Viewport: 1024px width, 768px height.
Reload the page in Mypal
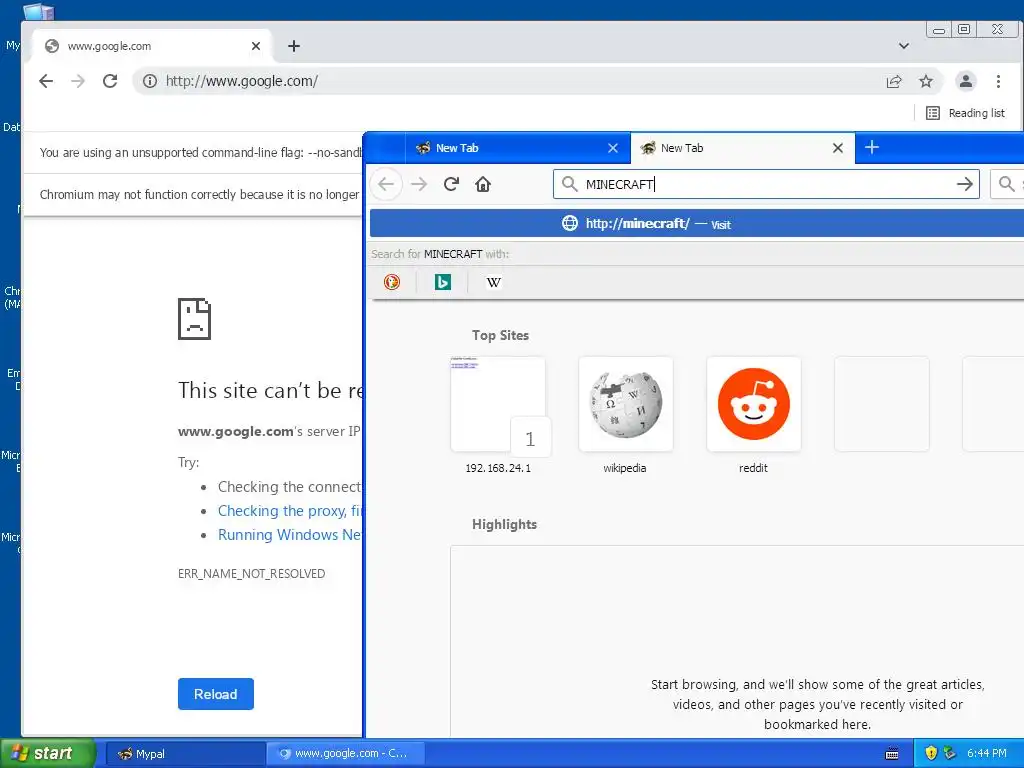click(x=451, y=184)
